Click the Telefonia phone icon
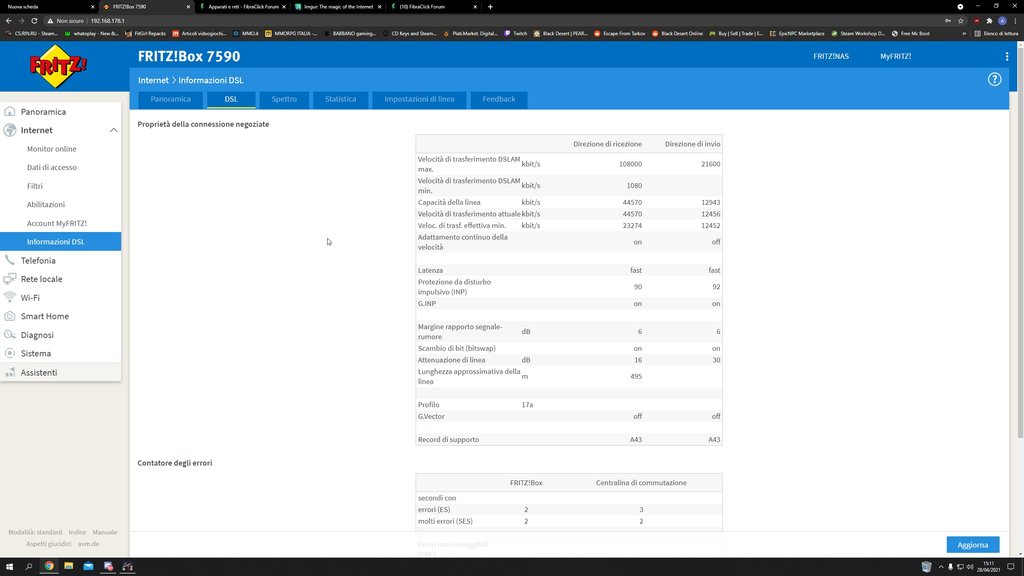Viewport: 1024px width, 576px height. (x=10, y=260)
